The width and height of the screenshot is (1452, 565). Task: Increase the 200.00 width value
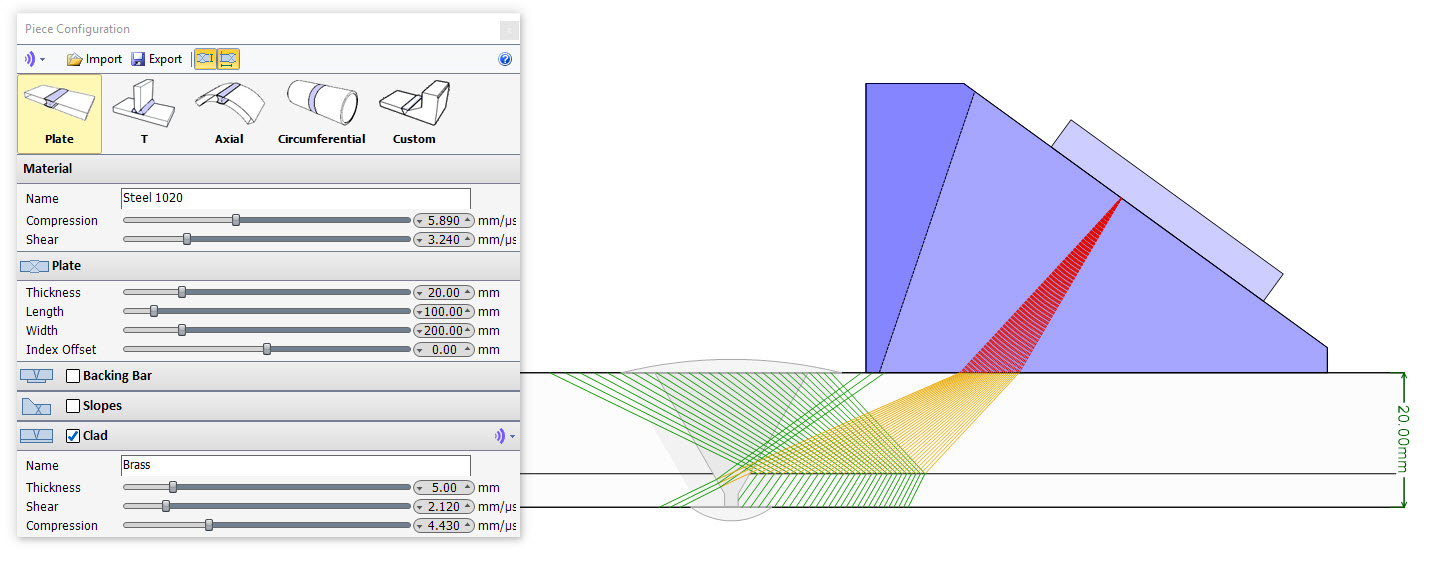pos(467,330)
